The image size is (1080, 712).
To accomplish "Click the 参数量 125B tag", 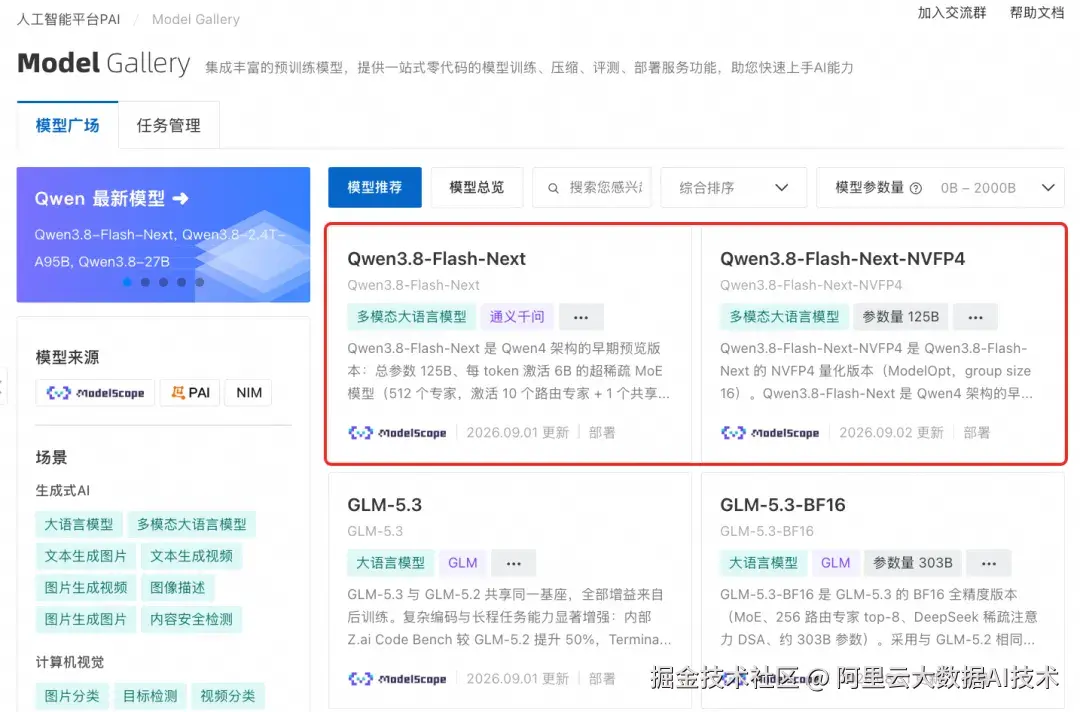I will pos(901,317).
